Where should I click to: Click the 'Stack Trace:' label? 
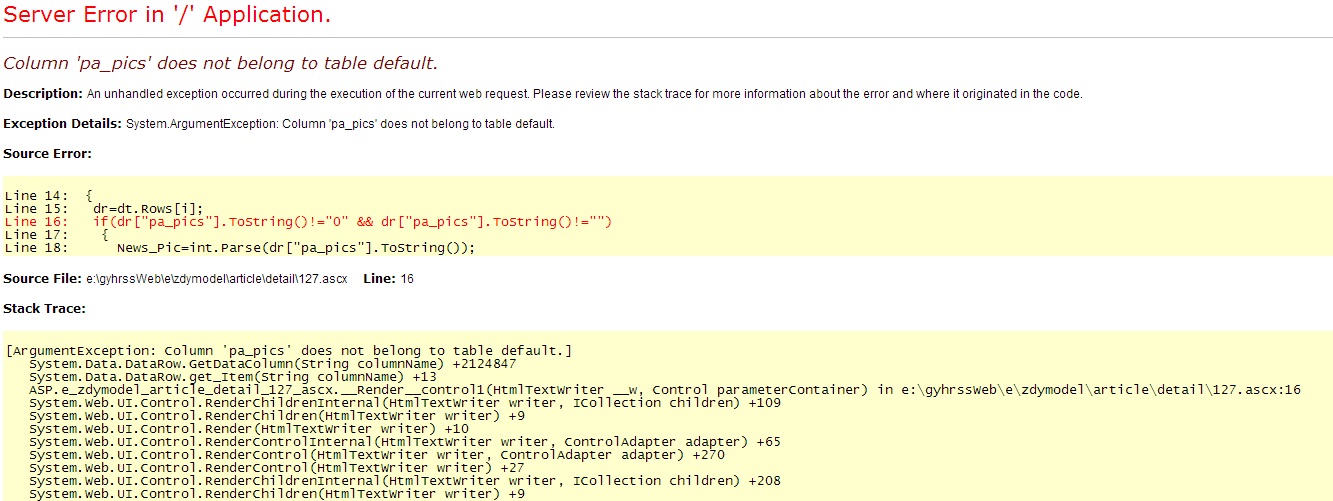(45, 309)
